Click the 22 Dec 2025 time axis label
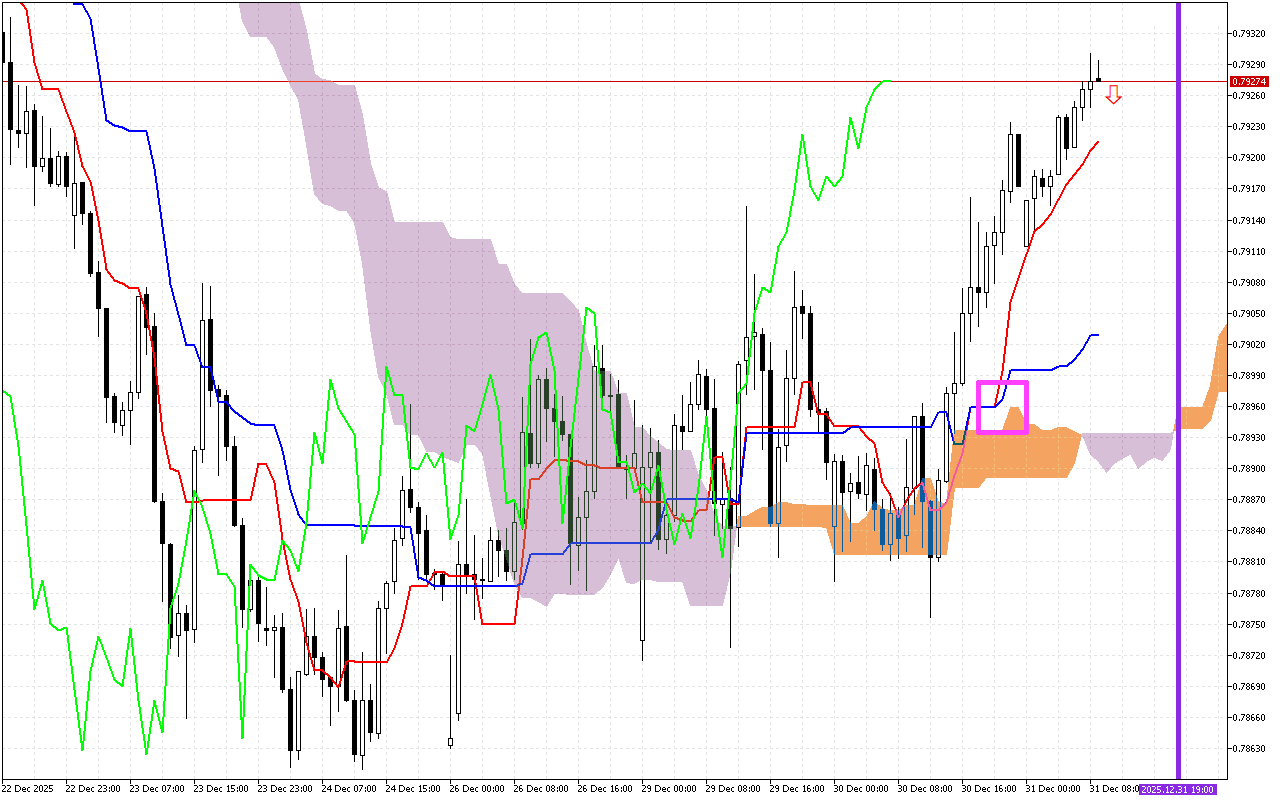This screenshot has height=800, width=1280. click(x=29, y=789)
